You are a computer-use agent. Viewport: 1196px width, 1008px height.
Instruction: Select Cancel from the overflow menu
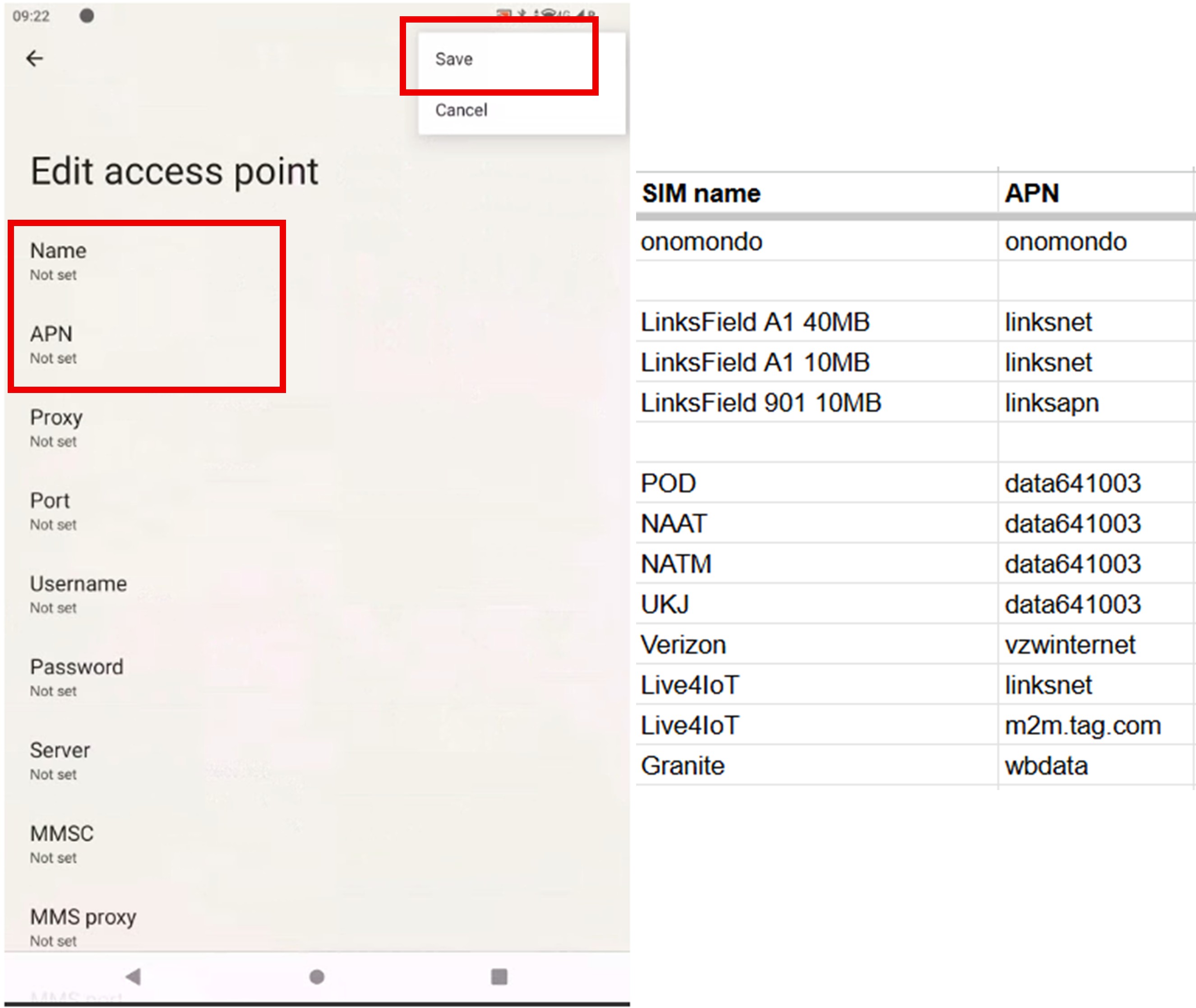pyautogui.click(x=461, y=110)
